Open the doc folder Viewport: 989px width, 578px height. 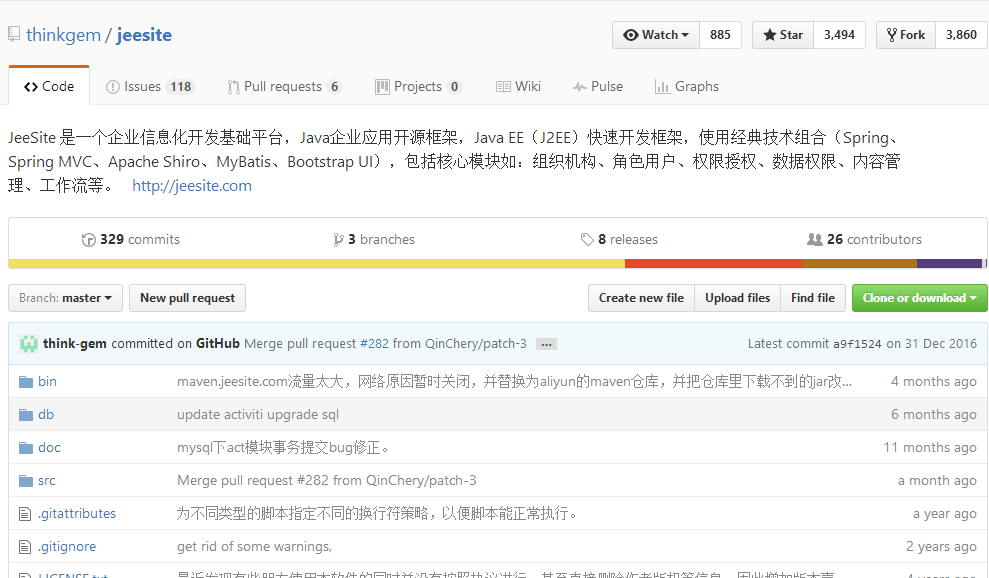tap(49, 447)
